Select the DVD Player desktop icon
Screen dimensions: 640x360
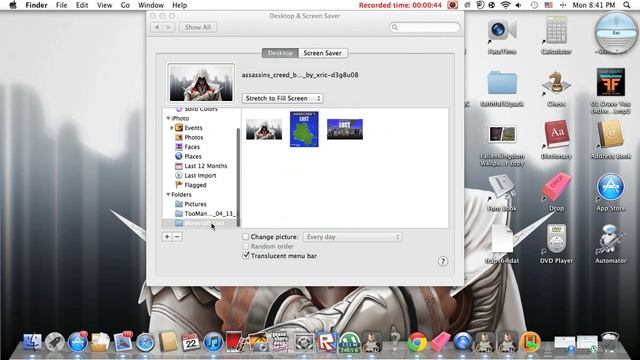(x=556, y=239)
